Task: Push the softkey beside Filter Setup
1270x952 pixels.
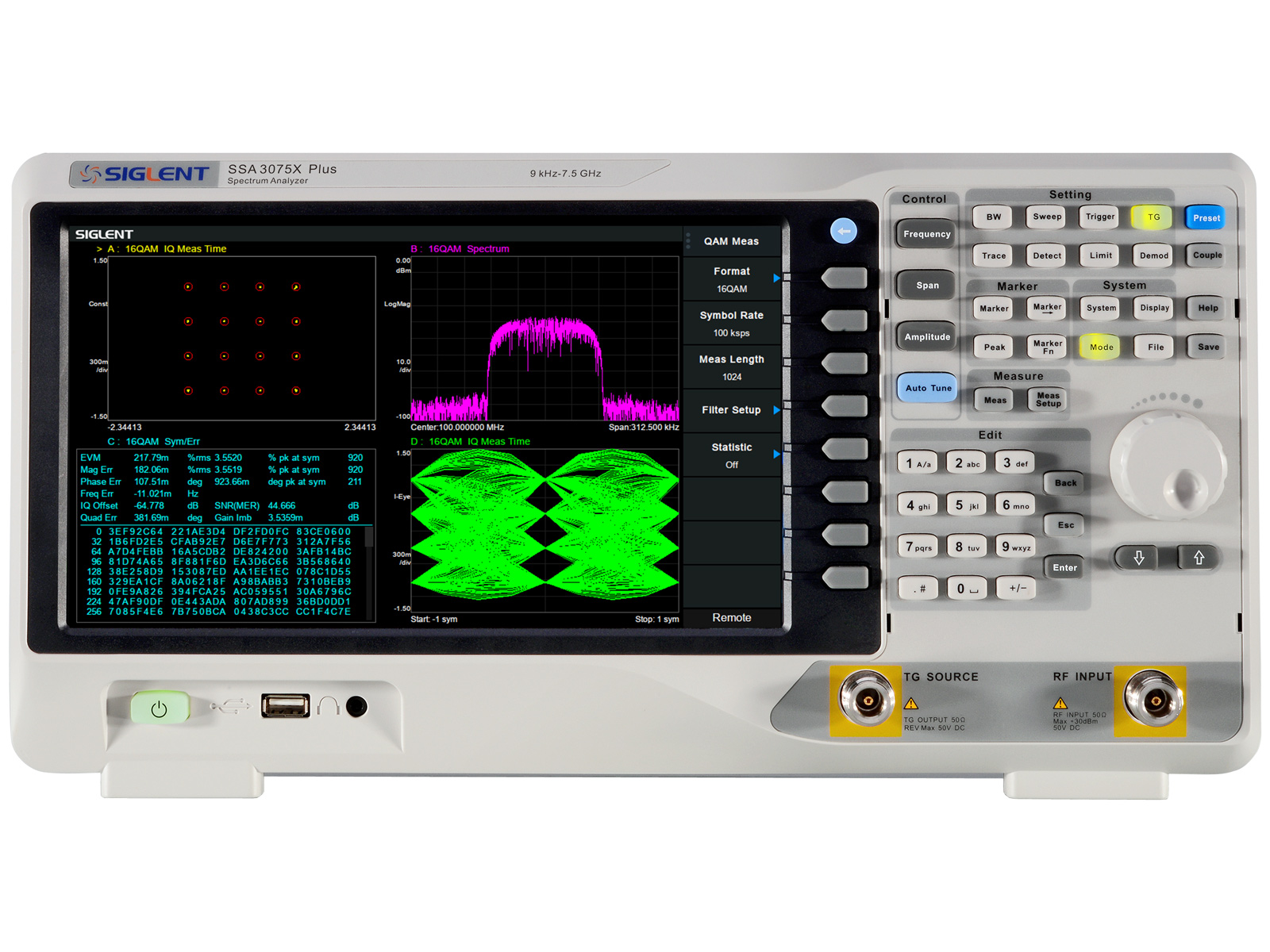Action: [x=845, y=406]
